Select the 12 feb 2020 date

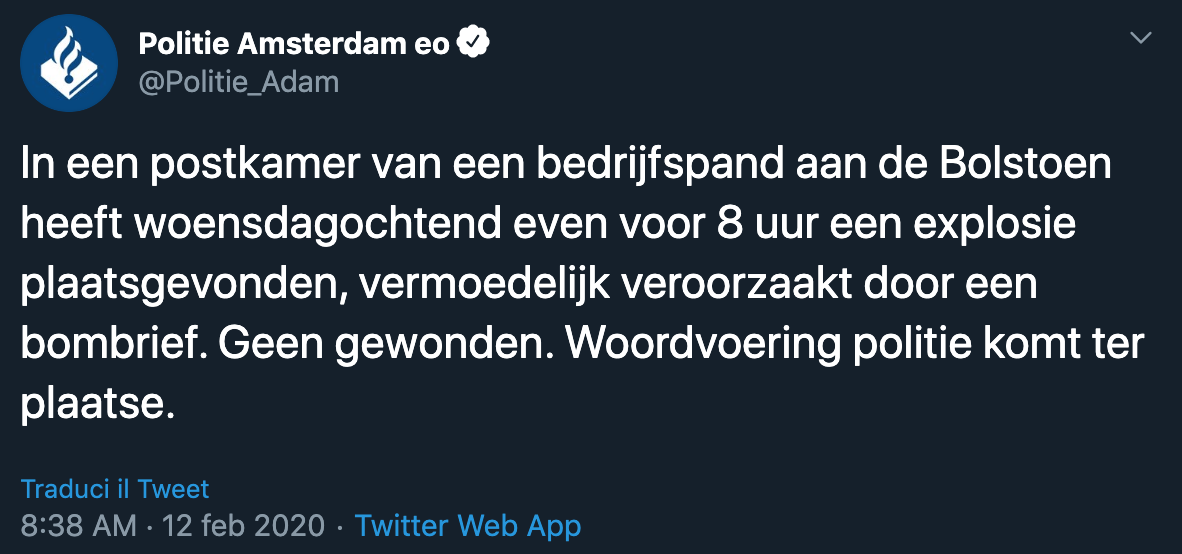(244, 525)
